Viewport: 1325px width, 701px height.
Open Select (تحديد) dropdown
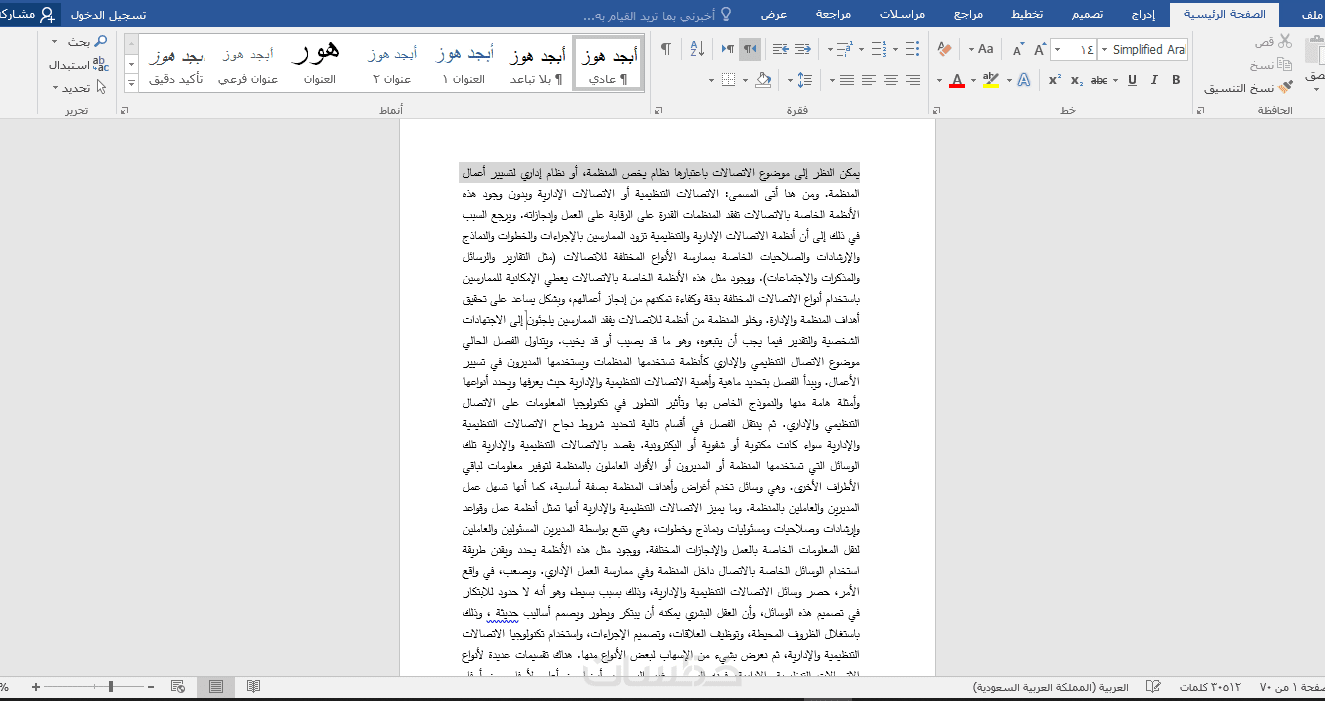(x=80, y=88)
